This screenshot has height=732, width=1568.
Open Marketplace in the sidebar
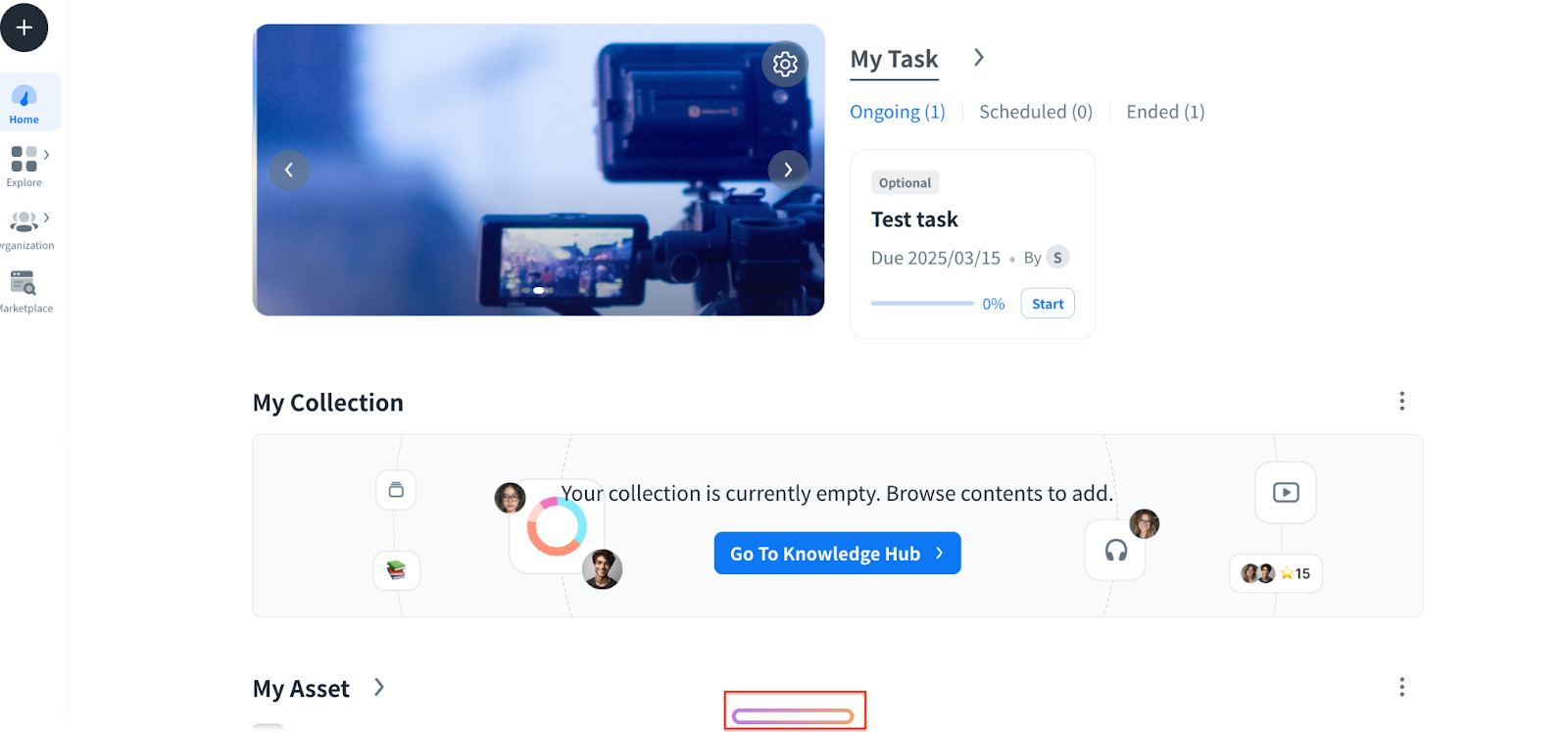[x=24, y=292]
